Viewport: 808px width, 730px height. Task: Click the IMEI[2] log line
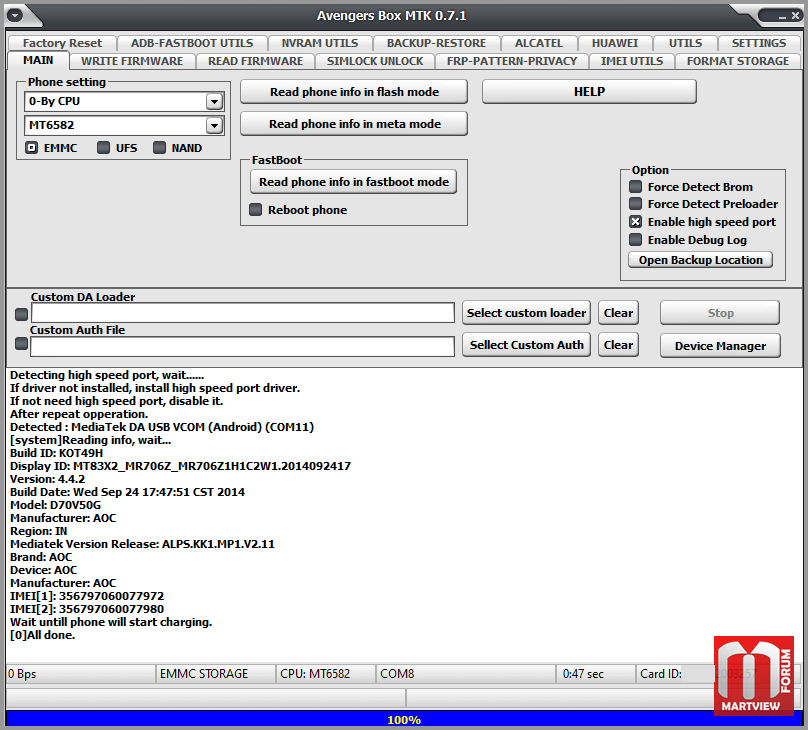[87, 609]
